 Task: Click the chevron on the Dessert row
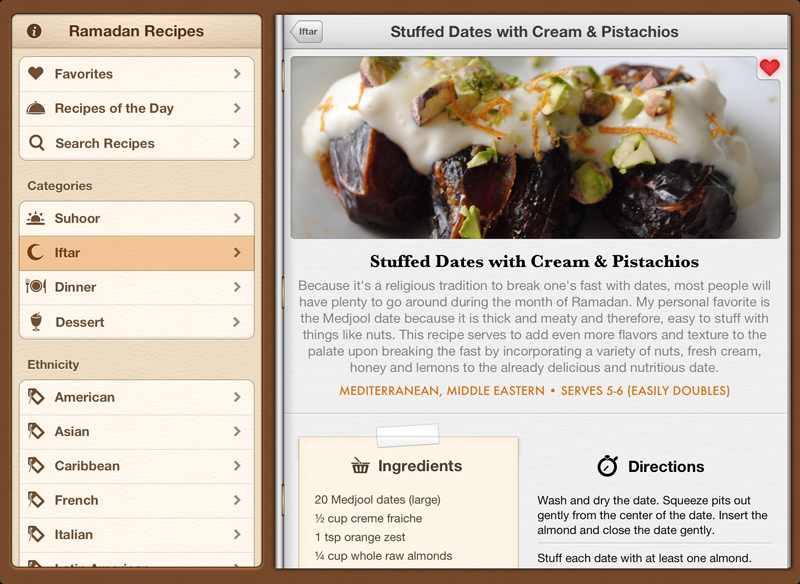click(237, 322)
